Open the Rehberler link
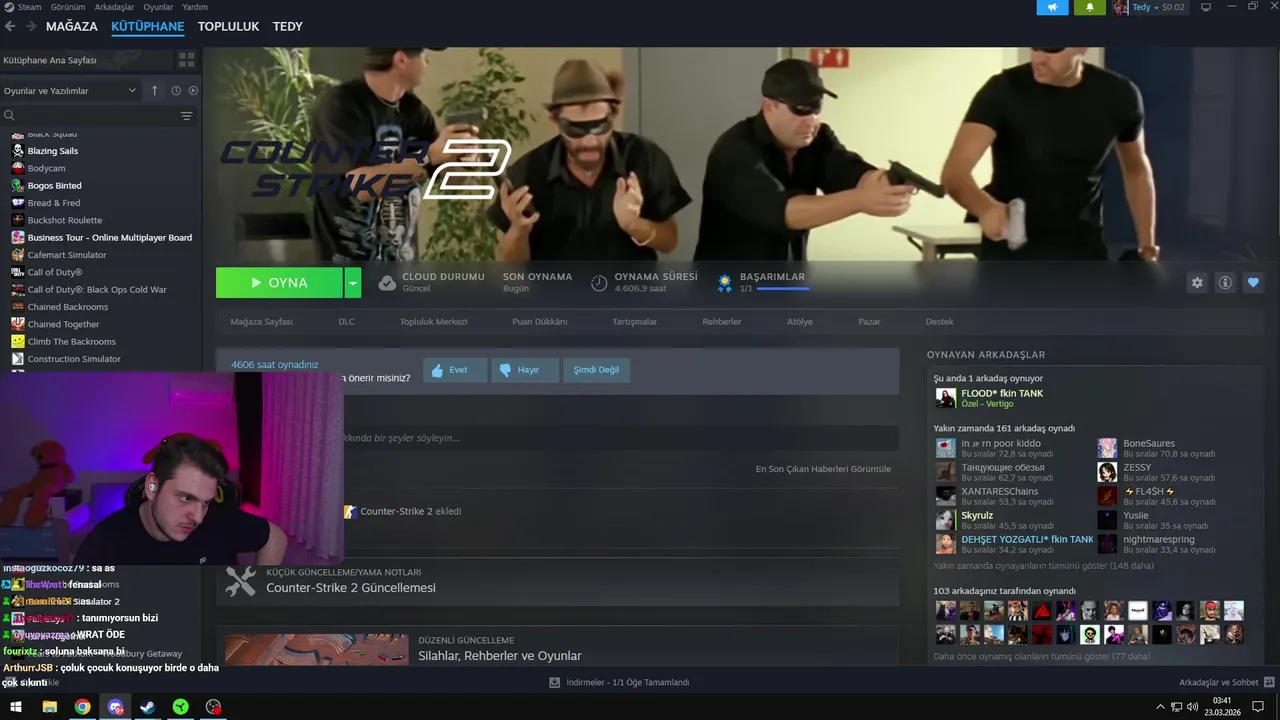The image size is (1280, 720). tap(722, 322)
